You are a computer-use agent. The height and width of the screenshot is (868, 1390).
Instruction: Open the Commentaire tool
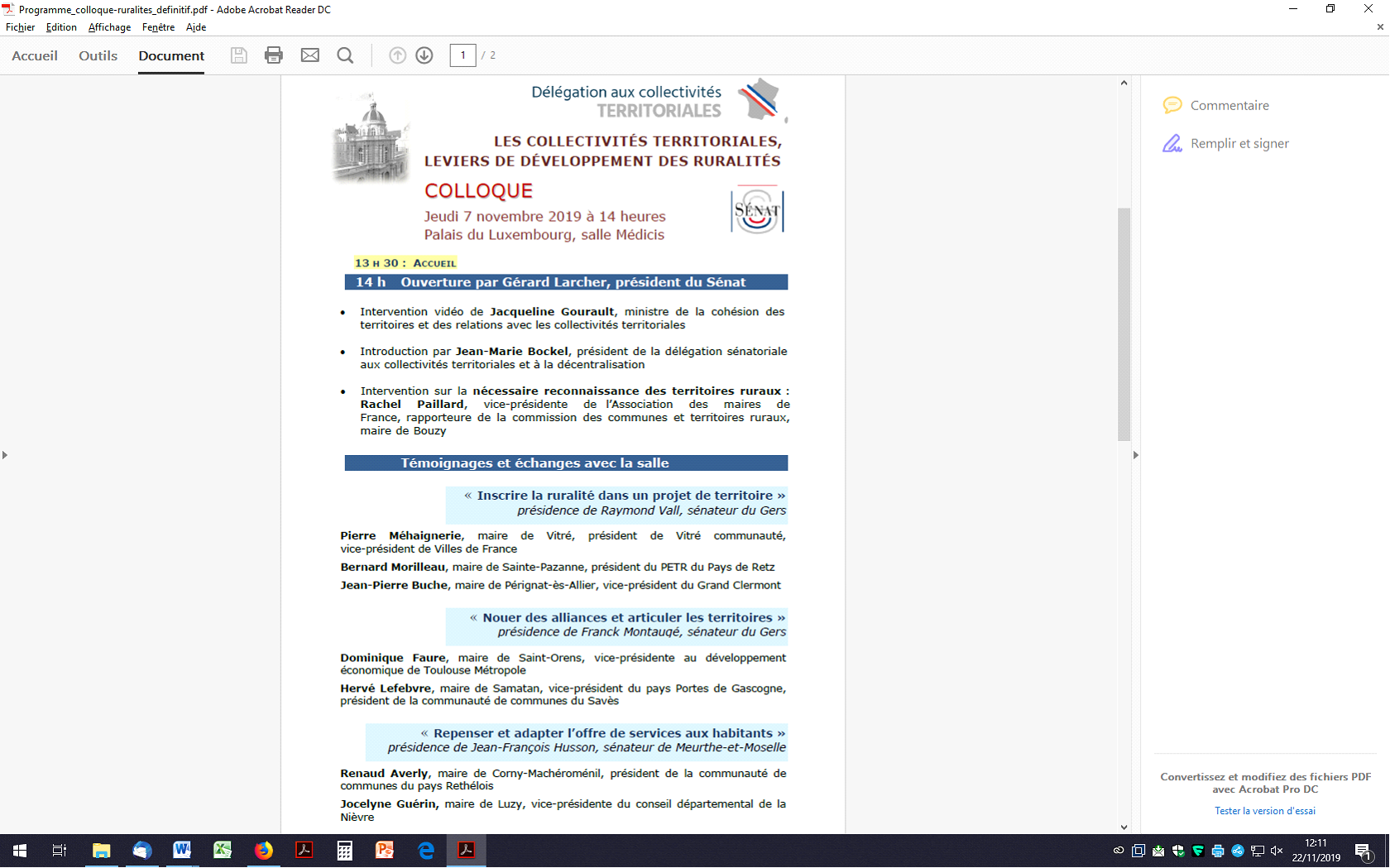coord(1229,105)
